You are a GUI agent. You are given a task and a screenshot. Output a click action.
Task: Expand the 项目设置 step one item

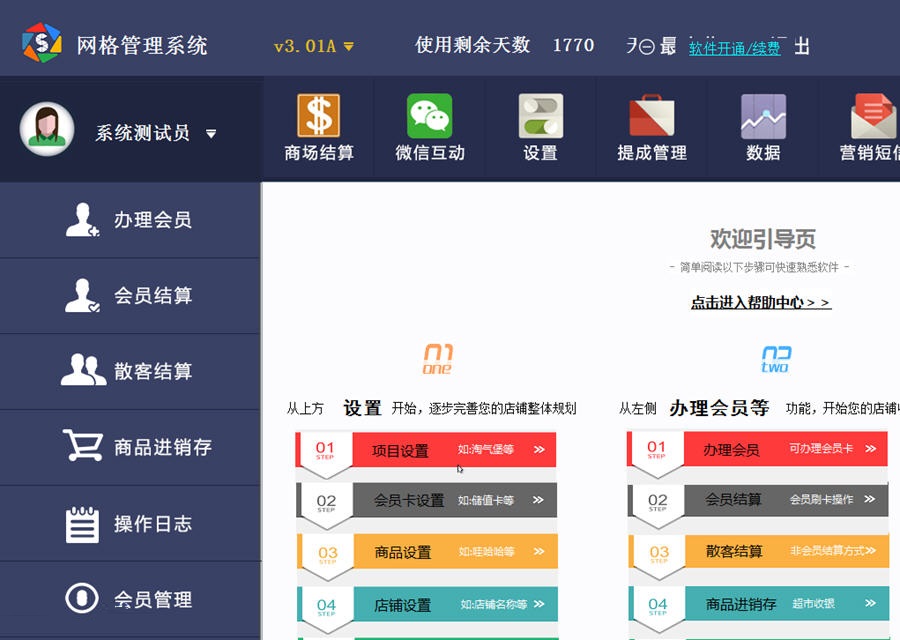430,450
